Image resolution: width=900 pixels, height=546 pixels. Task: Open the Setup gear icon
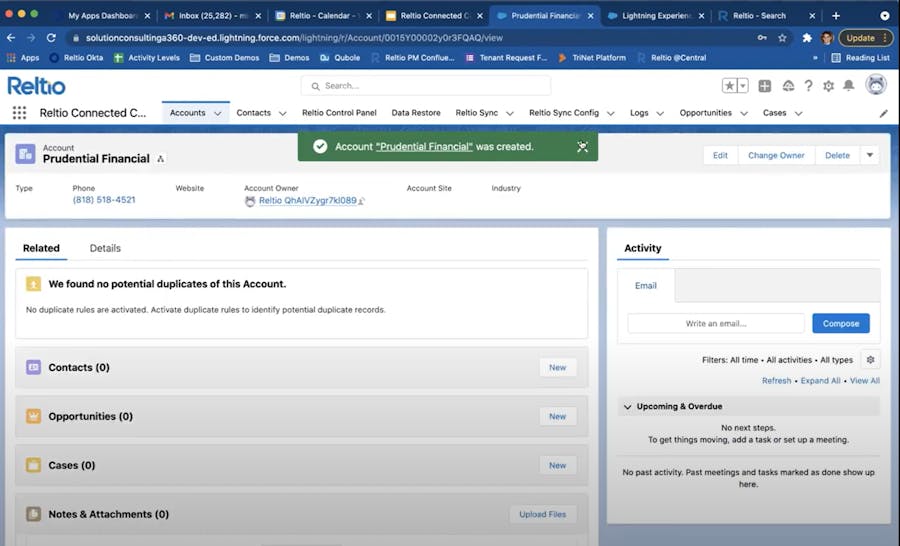(x=828, y=86)
